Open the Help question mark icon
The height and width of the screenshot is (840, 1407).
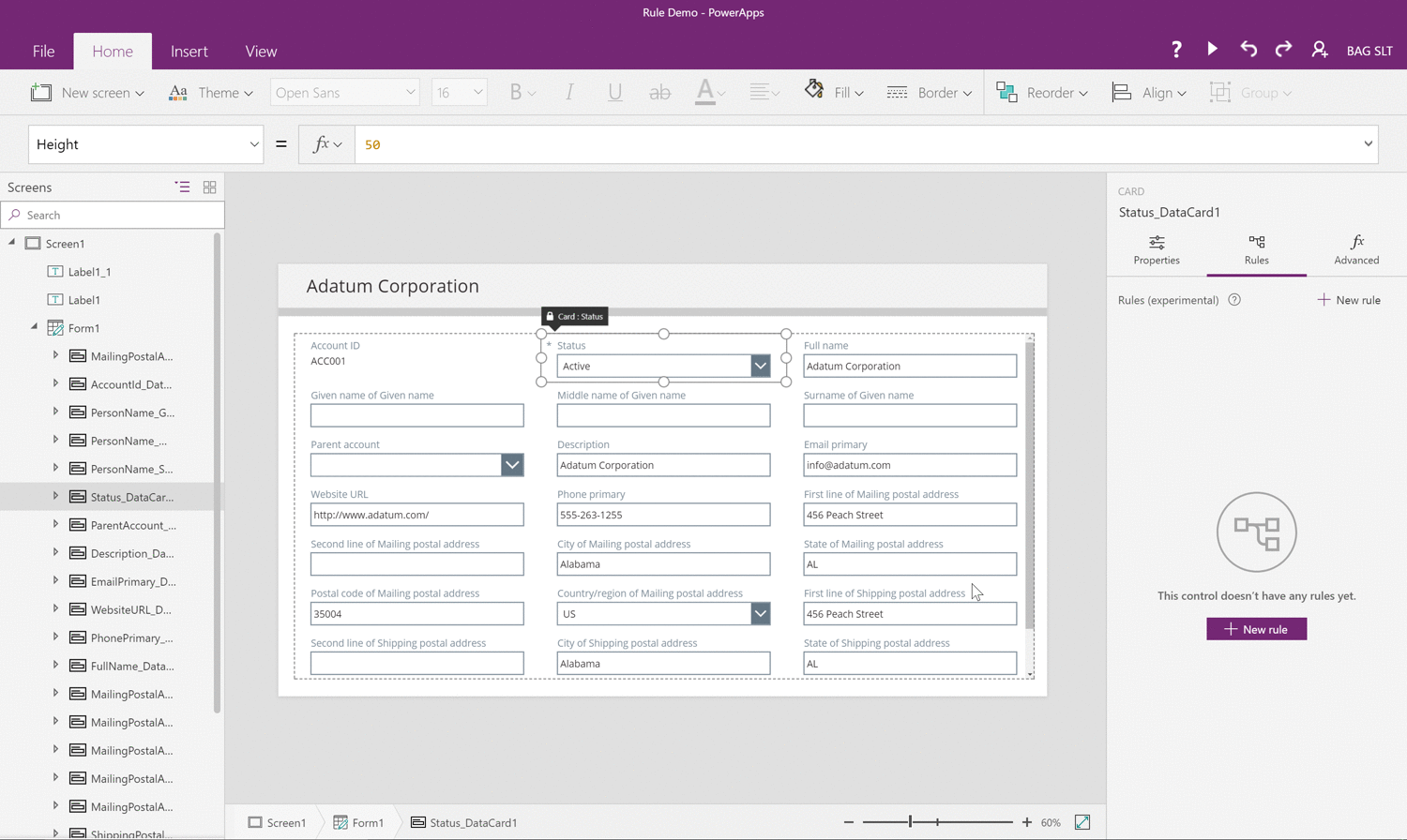click(1176, 50)
